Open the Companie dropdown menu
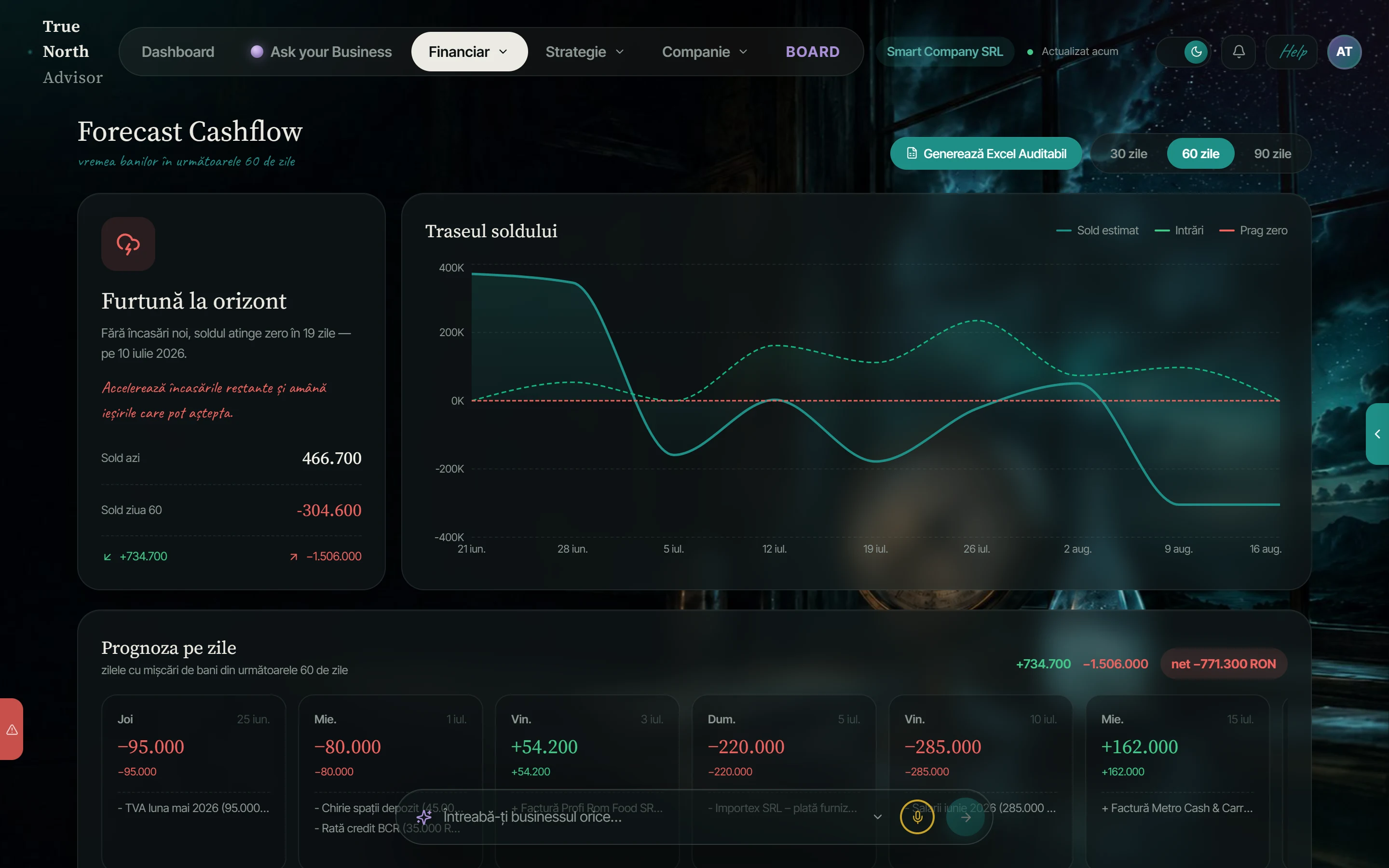The image size is (1389, 868). pyautogui.click(x=705, y=52)
